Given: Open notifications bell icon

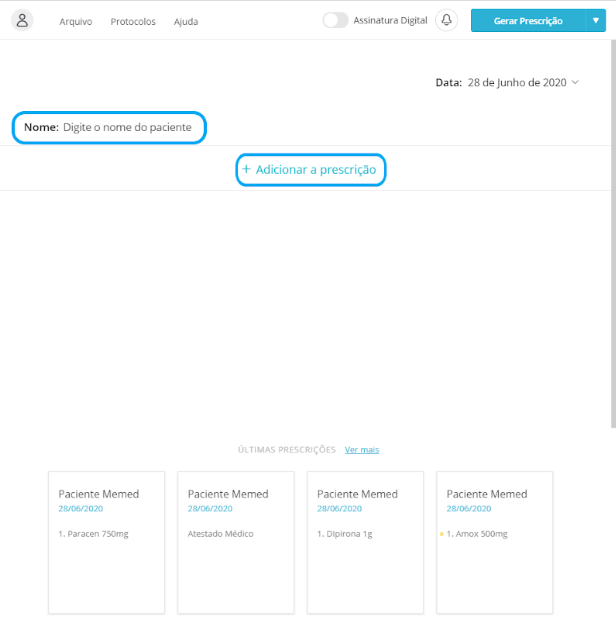Looking at the screenshot, I should click(x=446, y=20).
